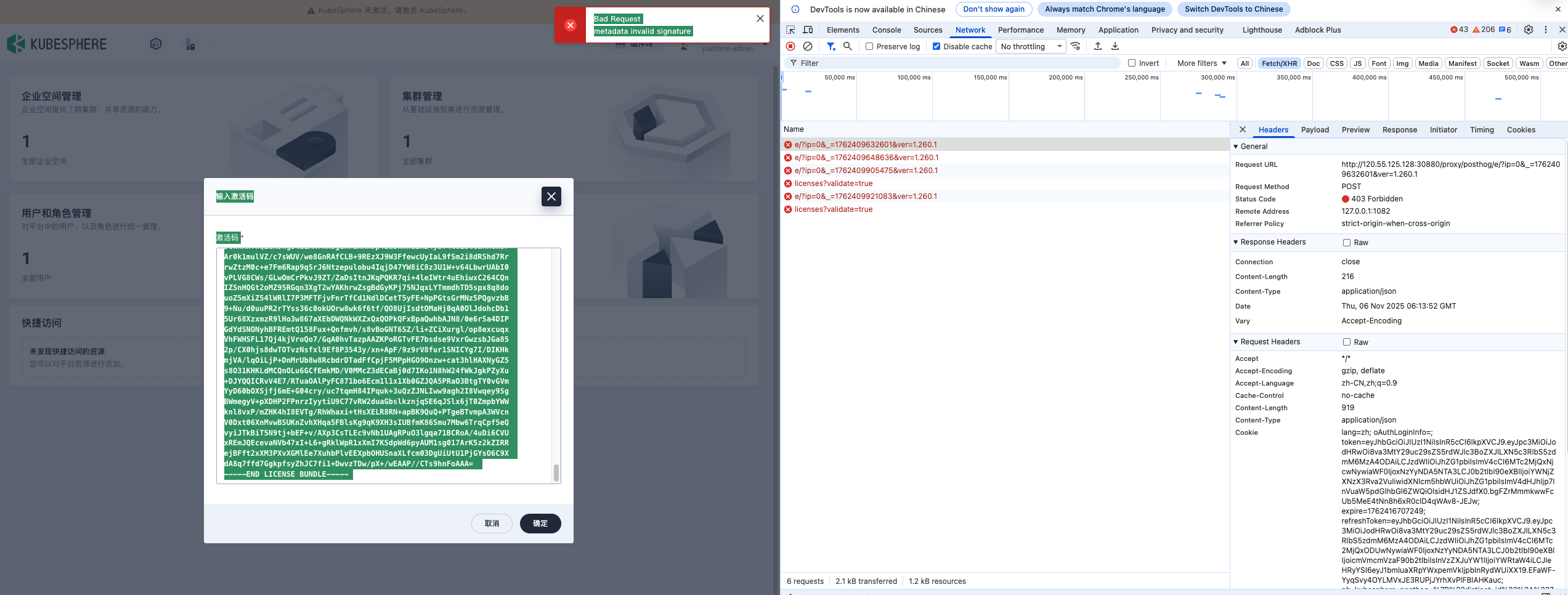Uncheck the Disable cache checkbox
The height and width of the screenshot is (595, 1568).
tap(936, 46)
